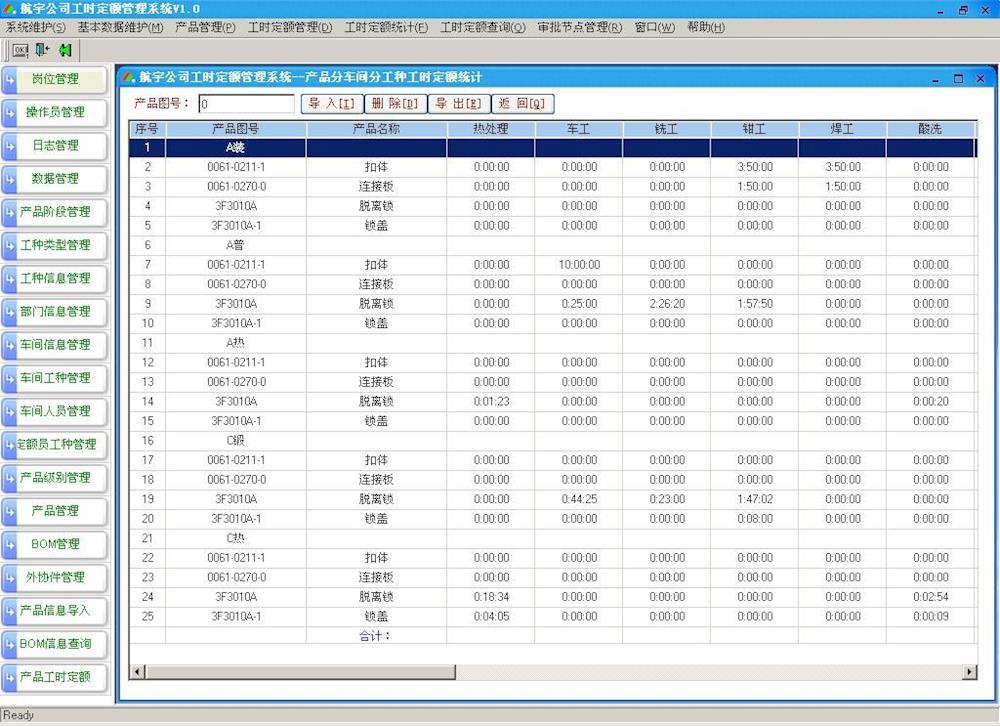Viewport: 1000px width, 726px height.
Task: Click the 铣工 column header
Action: tap(667, 129)
